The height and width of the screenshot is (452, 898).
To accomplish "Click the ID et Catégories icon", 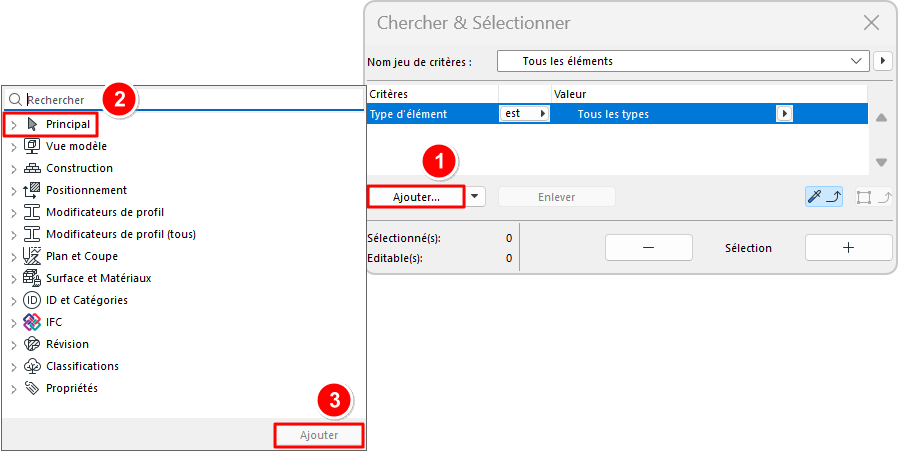I will [31, 300].
